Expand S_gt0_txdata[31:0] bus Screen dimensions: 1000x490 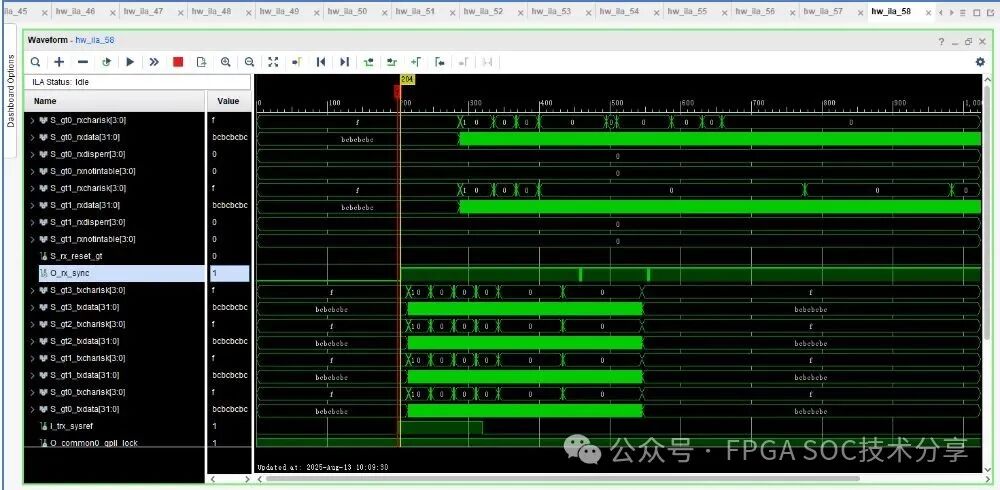[33, 409]
